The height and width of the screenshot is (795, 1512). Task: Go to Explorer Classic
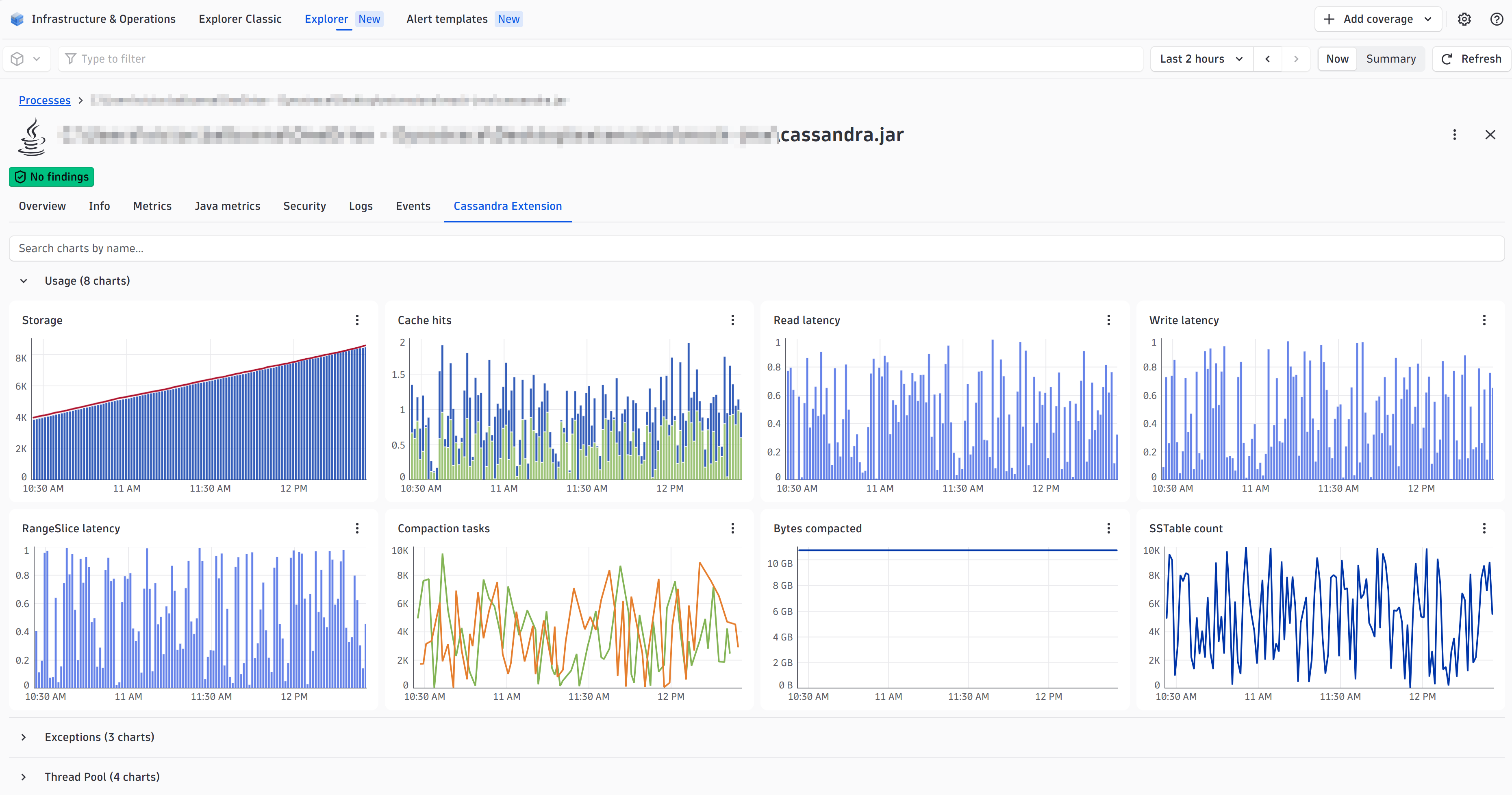[240, 19]
